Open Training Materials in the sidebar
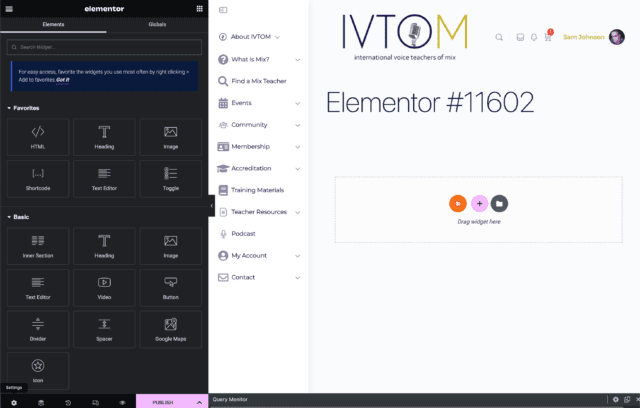This screenshot has height=408, width=640. point(257,189)
